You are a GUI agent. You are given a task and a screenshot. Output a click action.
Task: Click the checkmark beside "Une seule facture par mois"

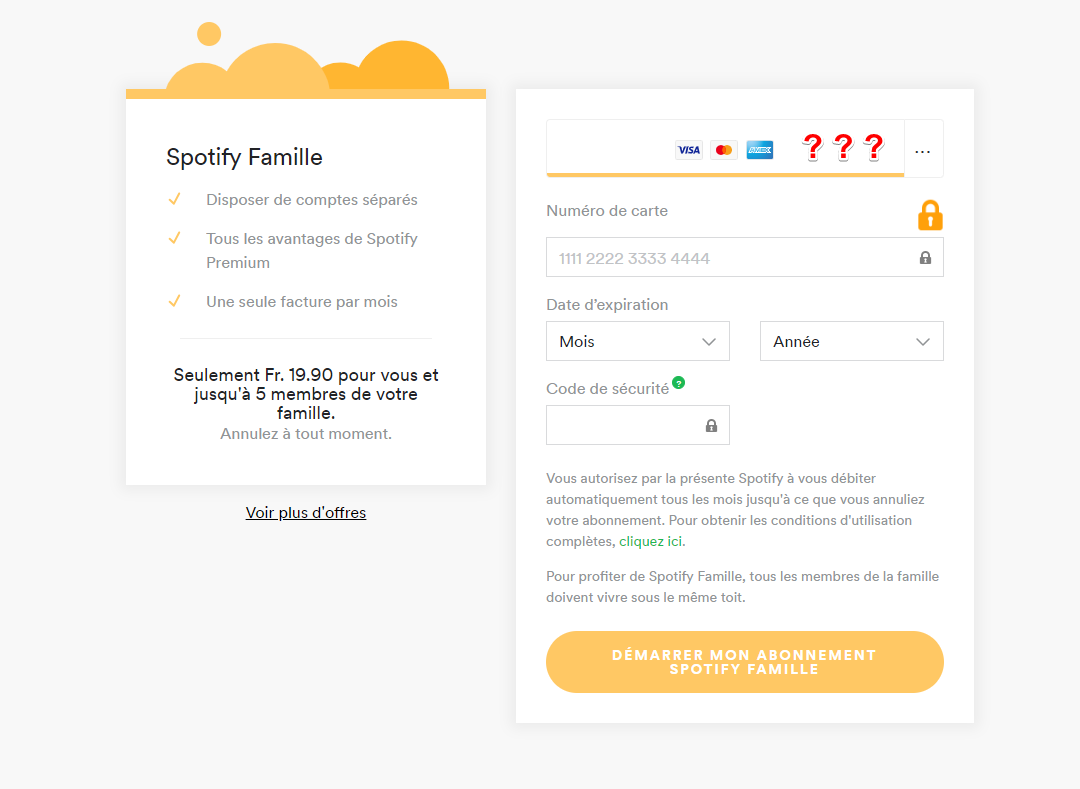point(174,301)
